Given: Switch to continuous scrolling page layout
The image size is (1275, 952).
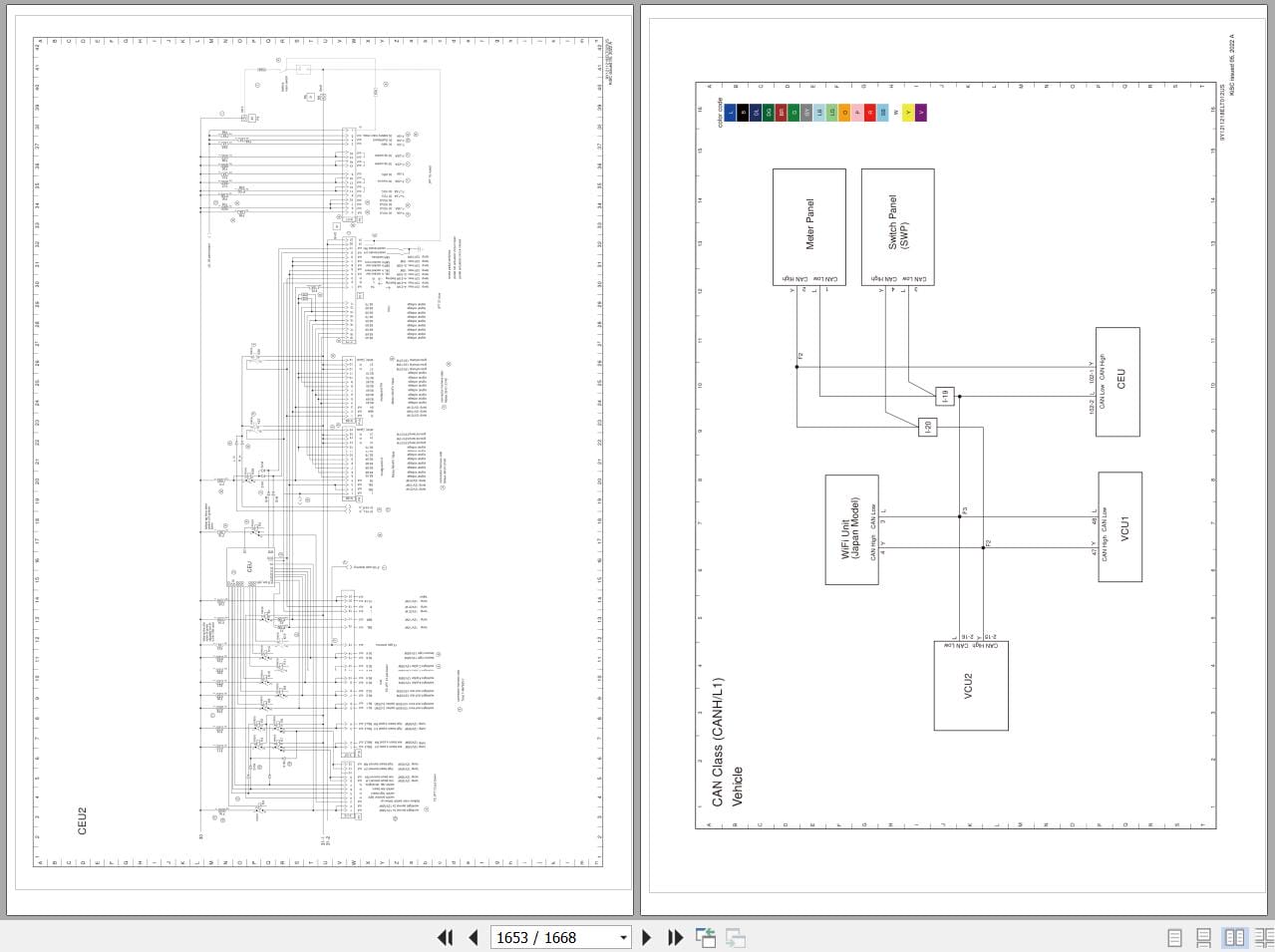Looking at the screenshot, I should 1204,937.
